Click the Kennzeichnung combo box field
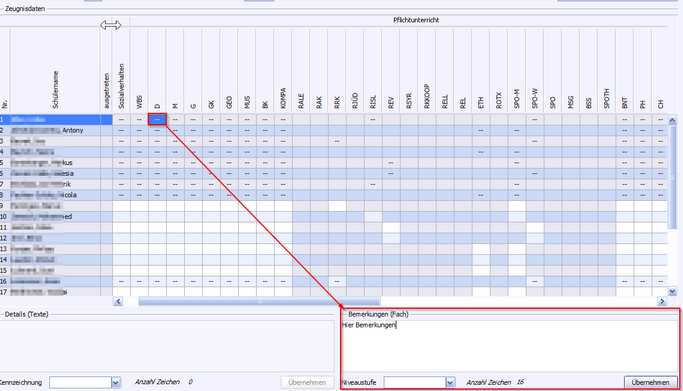The image size is (683, 391). [81, 383]
